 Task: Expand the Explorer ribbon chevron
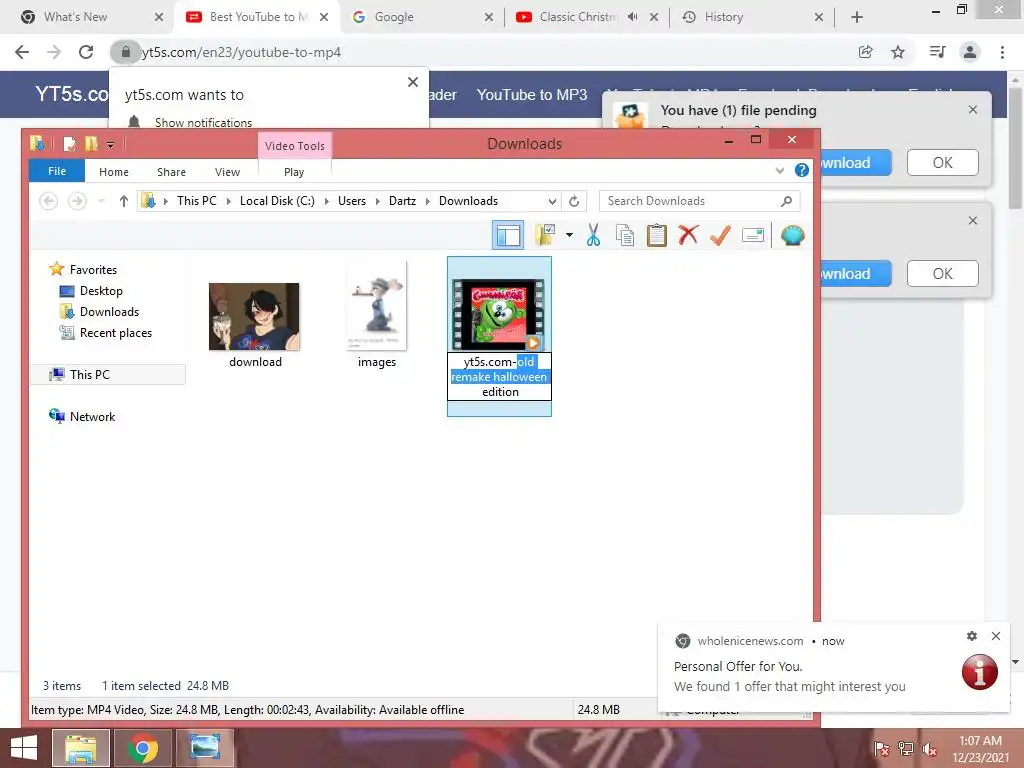780,171
